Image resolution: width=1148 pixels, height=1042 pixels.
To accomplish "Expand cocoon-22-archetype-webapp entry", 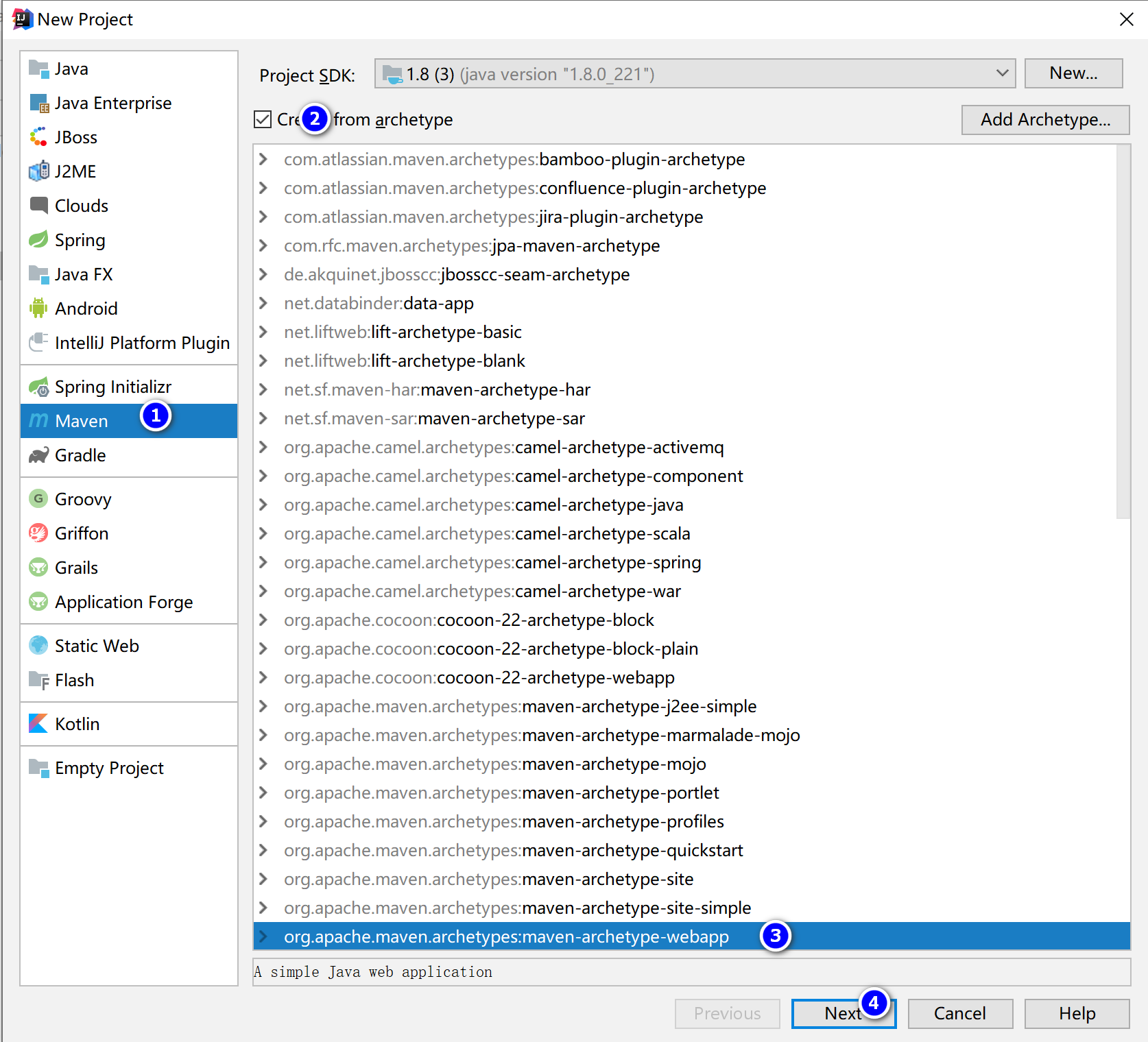I will [x=263, y=677].
